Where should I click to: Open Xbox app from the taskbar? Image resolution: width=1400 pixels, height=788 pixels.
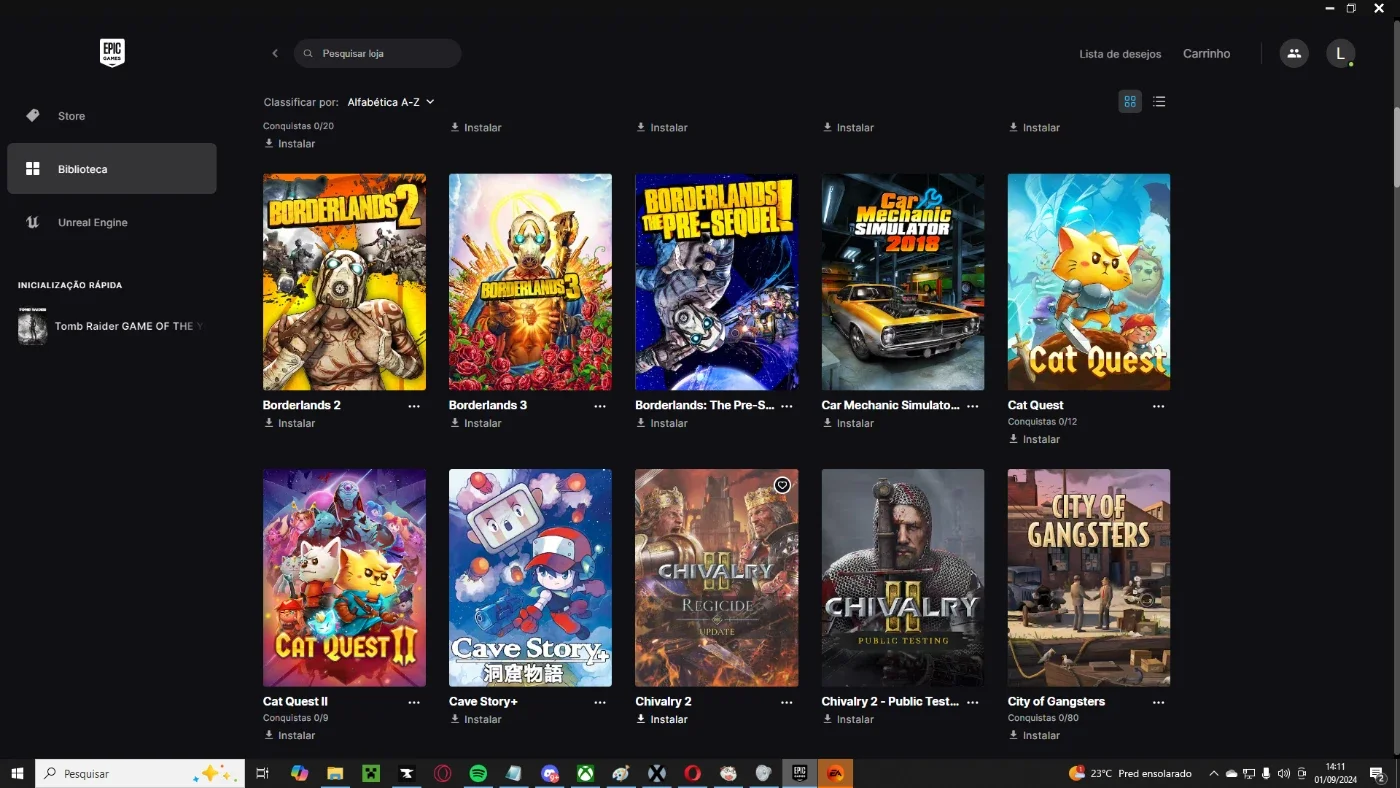point(585,773)
